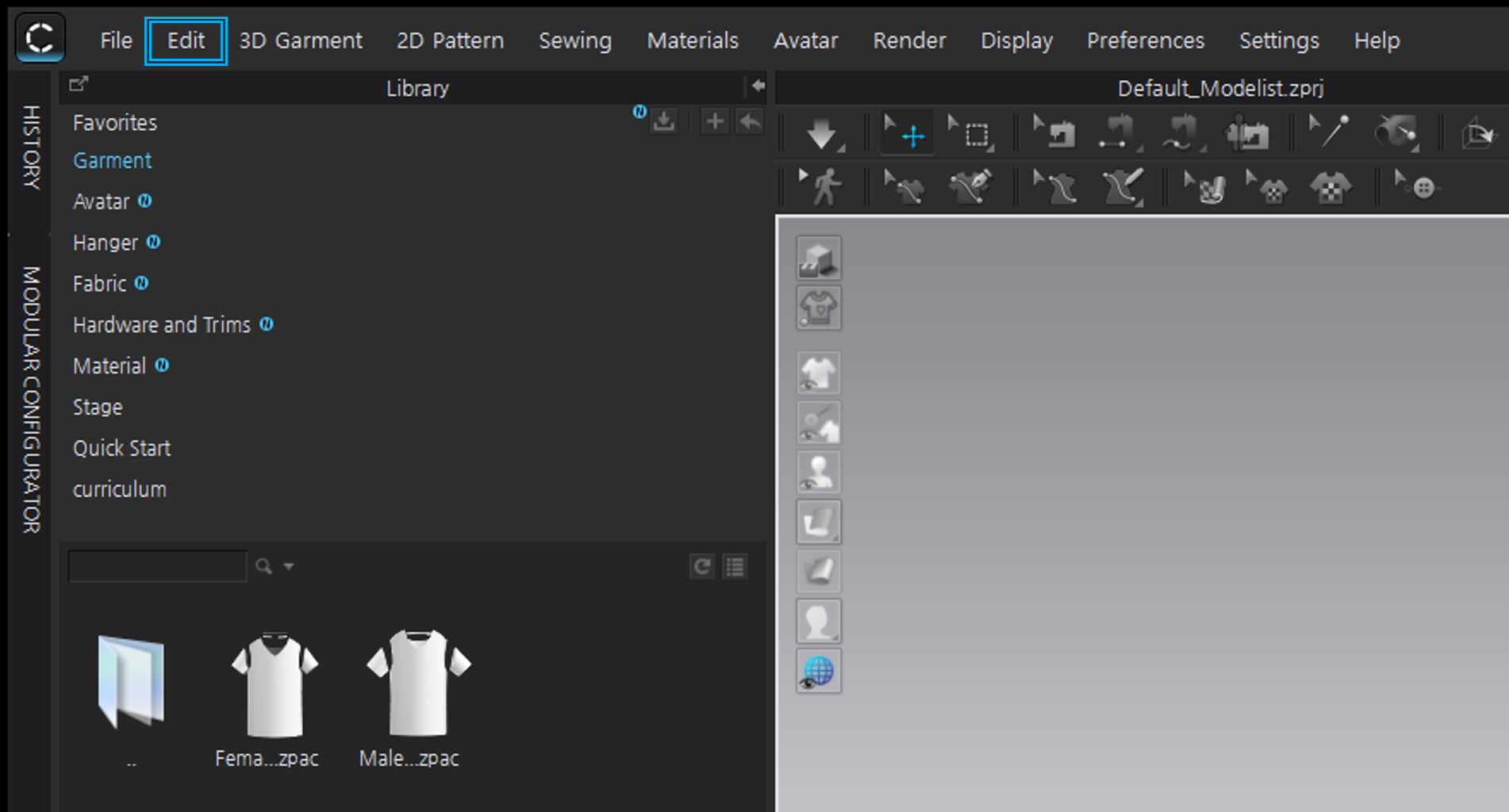Click the walking avatar tool
The height and width of the screenshot is (812, 1509).
click(x=822, y=188)
